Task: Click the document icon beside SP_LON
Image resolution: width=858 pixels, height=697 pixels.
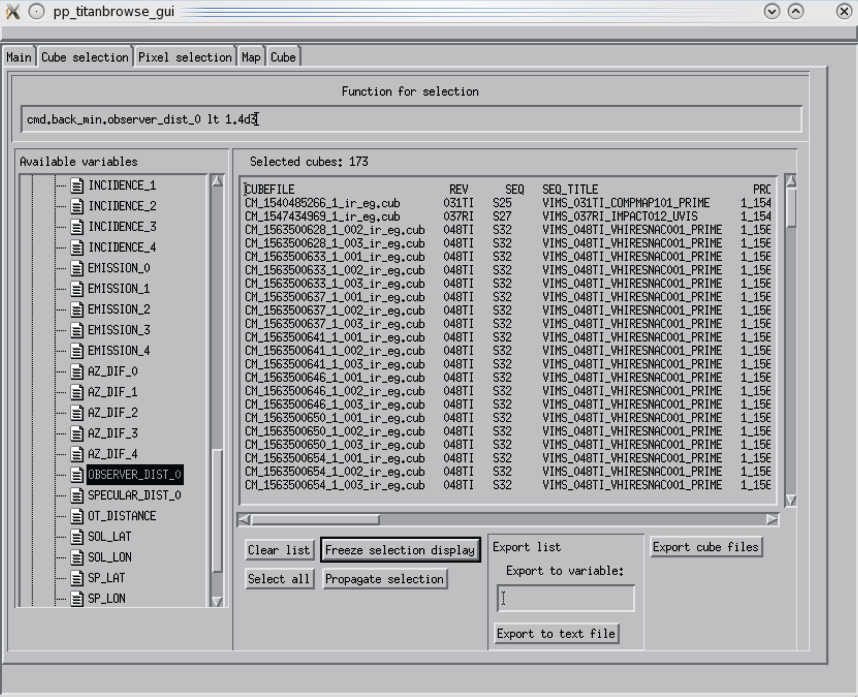Action: [78, 599]
